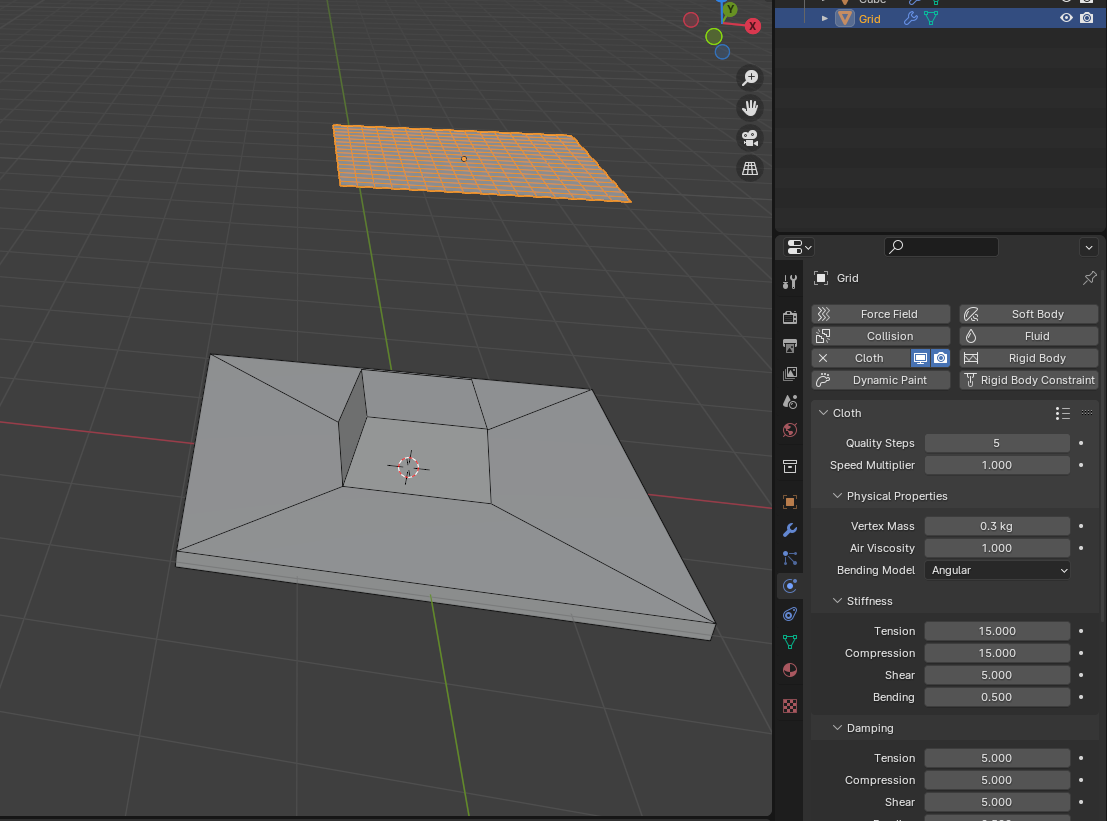Select the orange Grid plane in viewport
The width and height of the screenshot is (1107, 821).
(480, 162)
